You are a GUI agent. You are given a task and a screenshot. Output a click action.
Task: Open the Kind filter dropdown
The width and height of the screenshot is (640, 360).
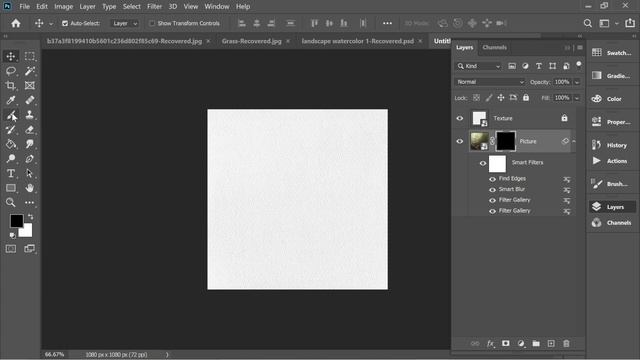(479, 66)
